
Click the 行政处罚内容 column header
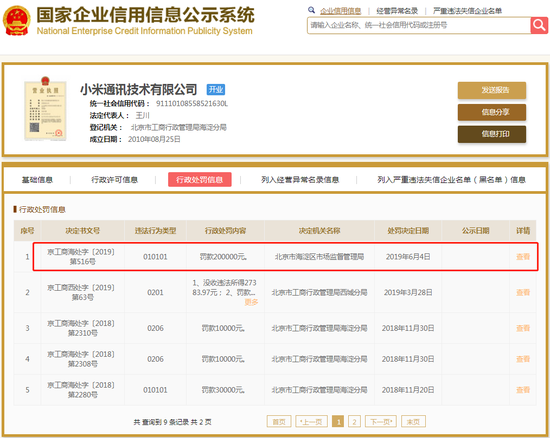click(x=225, y=231)
